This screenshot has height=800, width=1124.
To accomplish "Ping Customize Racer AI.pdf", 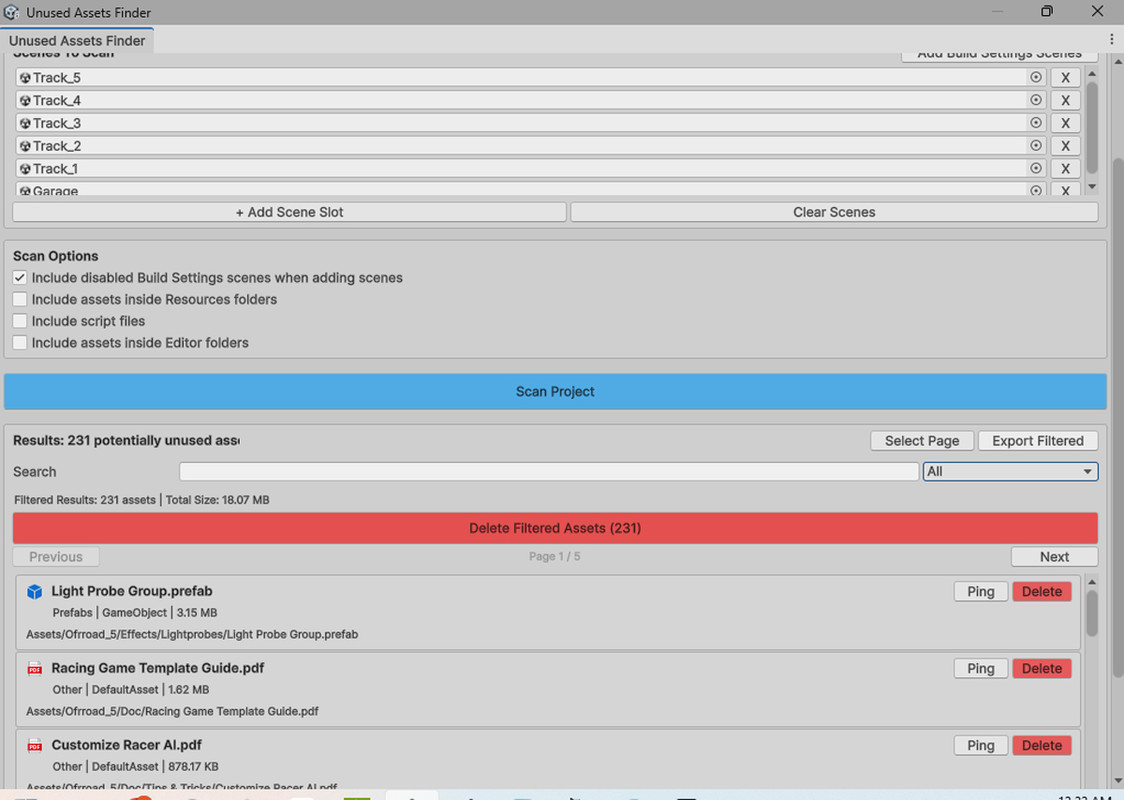I will pos(981,746).
